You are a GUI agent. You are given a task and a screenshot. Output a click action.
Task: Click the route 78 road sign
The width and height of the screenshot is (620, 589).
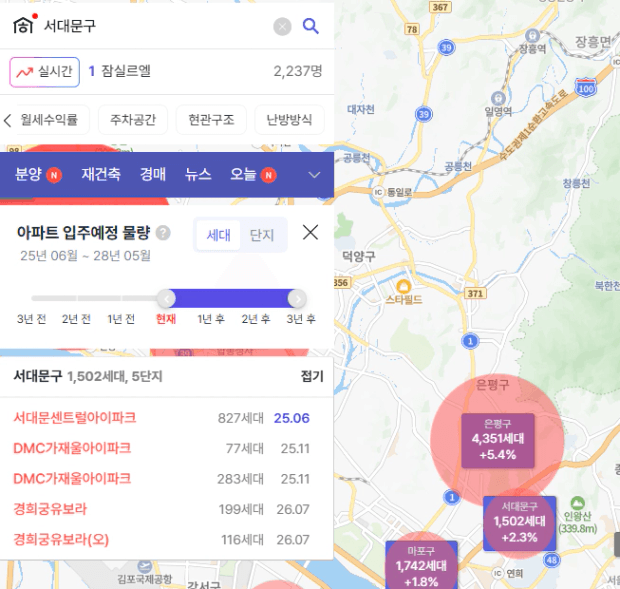pyautogui.click(x=412, y=29)
